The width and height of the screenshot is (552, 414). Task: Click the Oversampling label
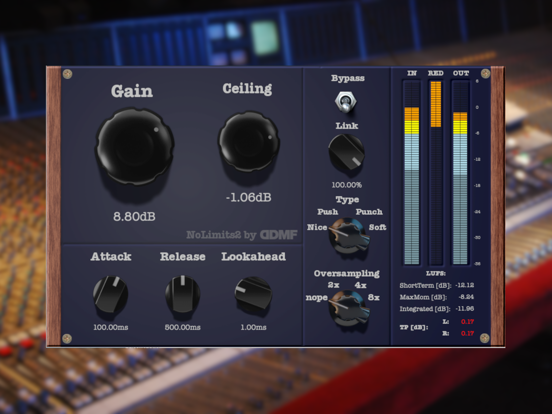coord(347,274)
